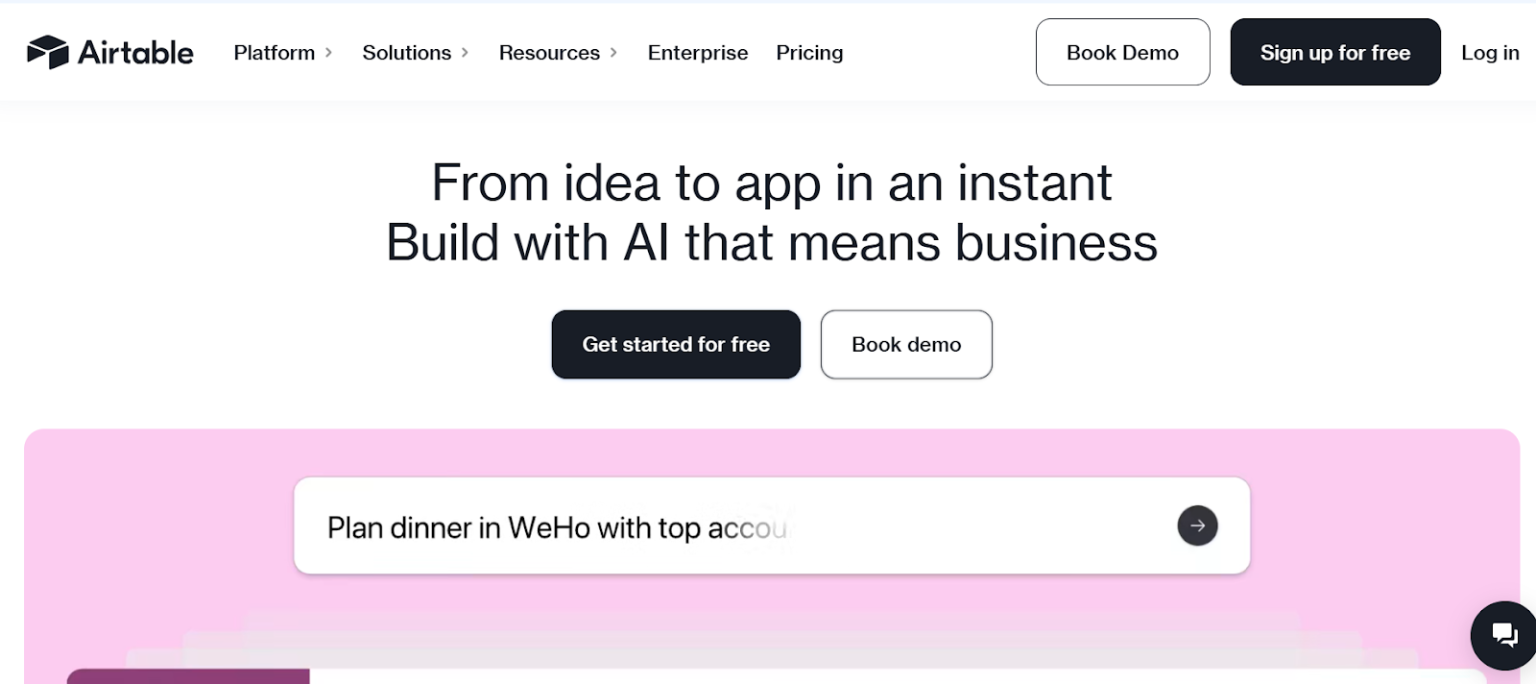Open the Pricing page
Screen dimensions: 1536x684
[x=809, y=53]
